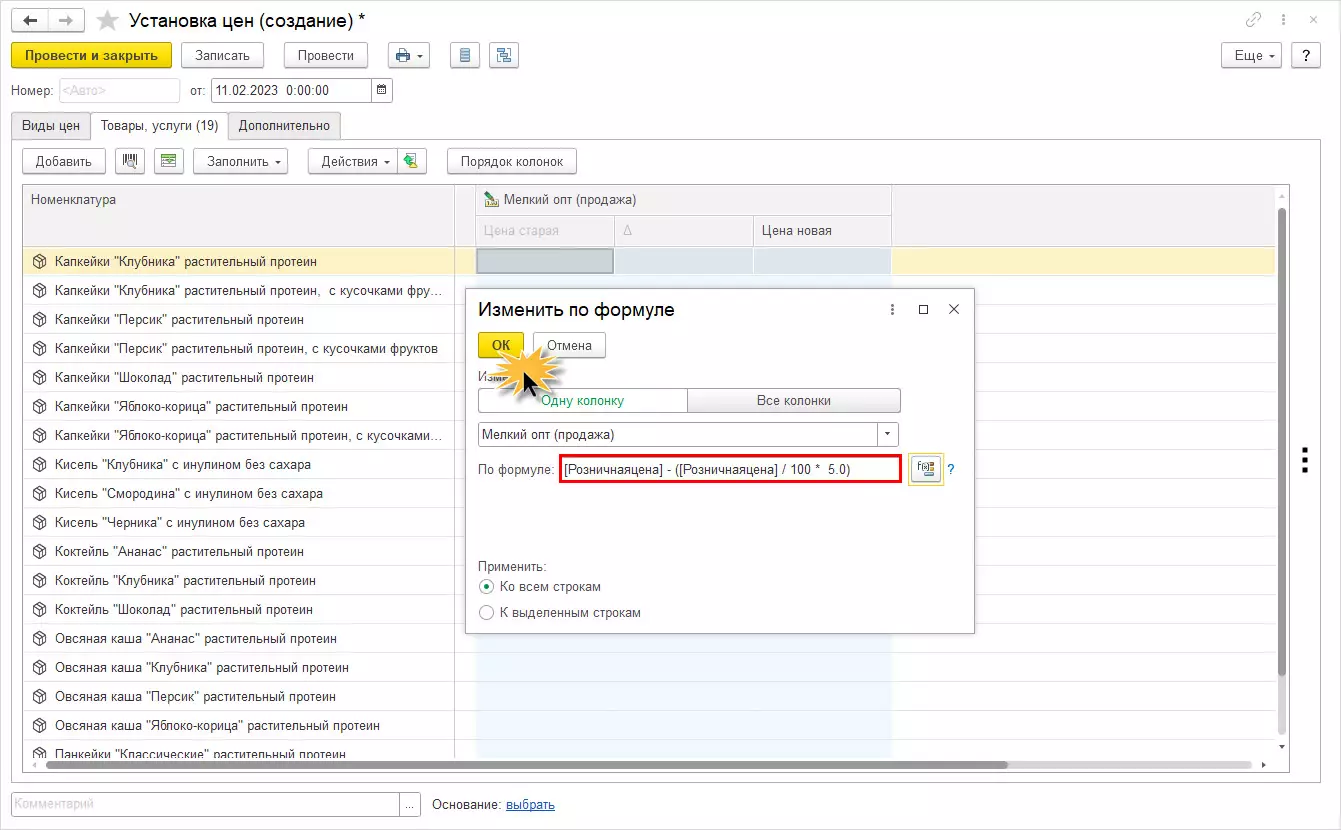The height and width of the screenshot is (830, 1341).
Task: Click the box icon of Капкейки "Шоколад" row
Action: [40, 377]
